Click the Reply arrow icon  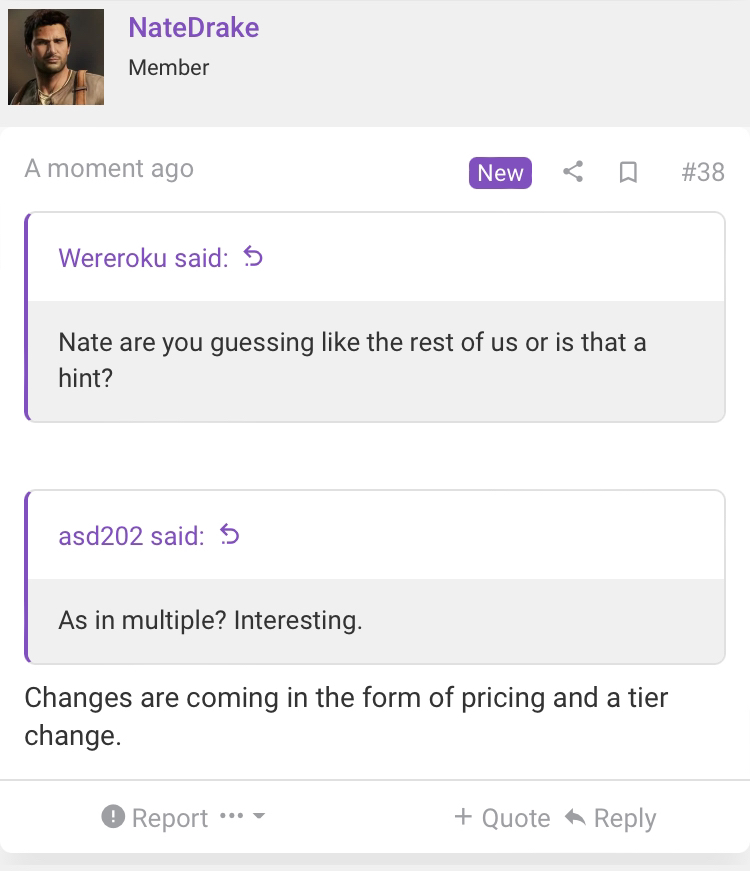click(575, 818)
